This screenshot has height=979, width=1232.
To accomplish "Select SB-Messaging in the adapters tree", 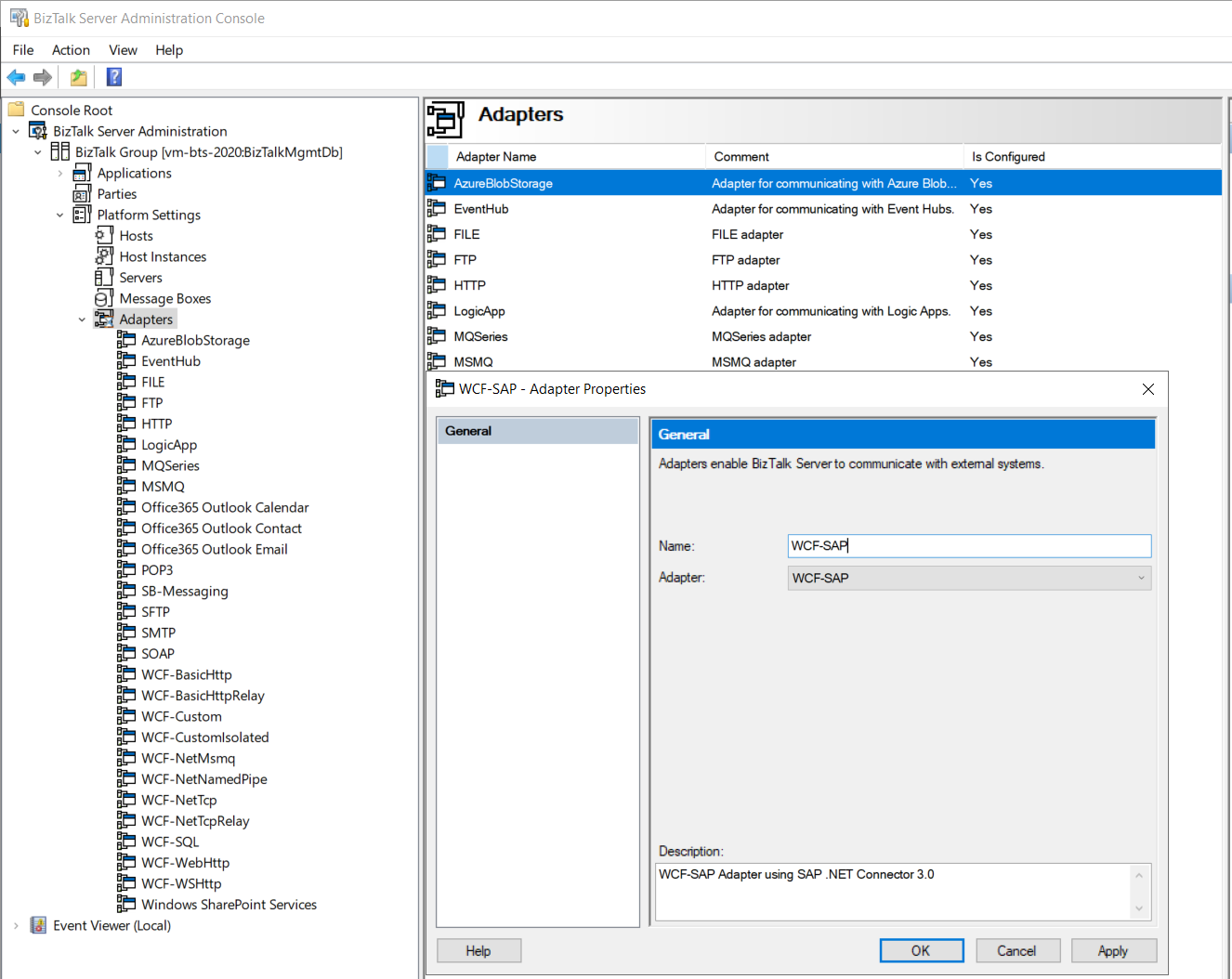I will pyautogui.click(x=185, y=591).
